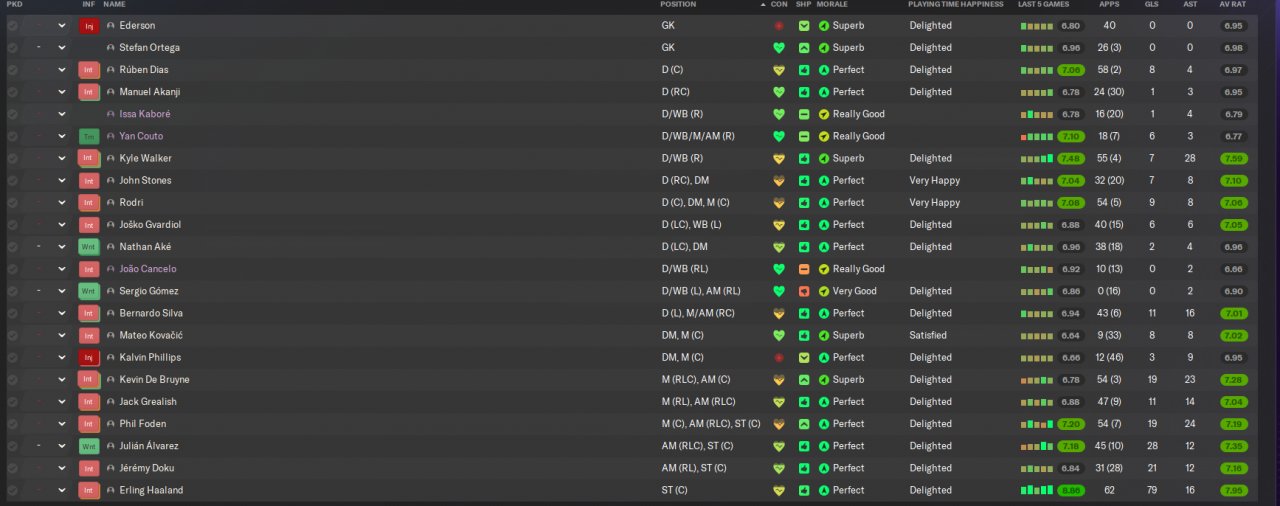Click Yan Couto's last 5 games form bars

(x=1037, y=136)
